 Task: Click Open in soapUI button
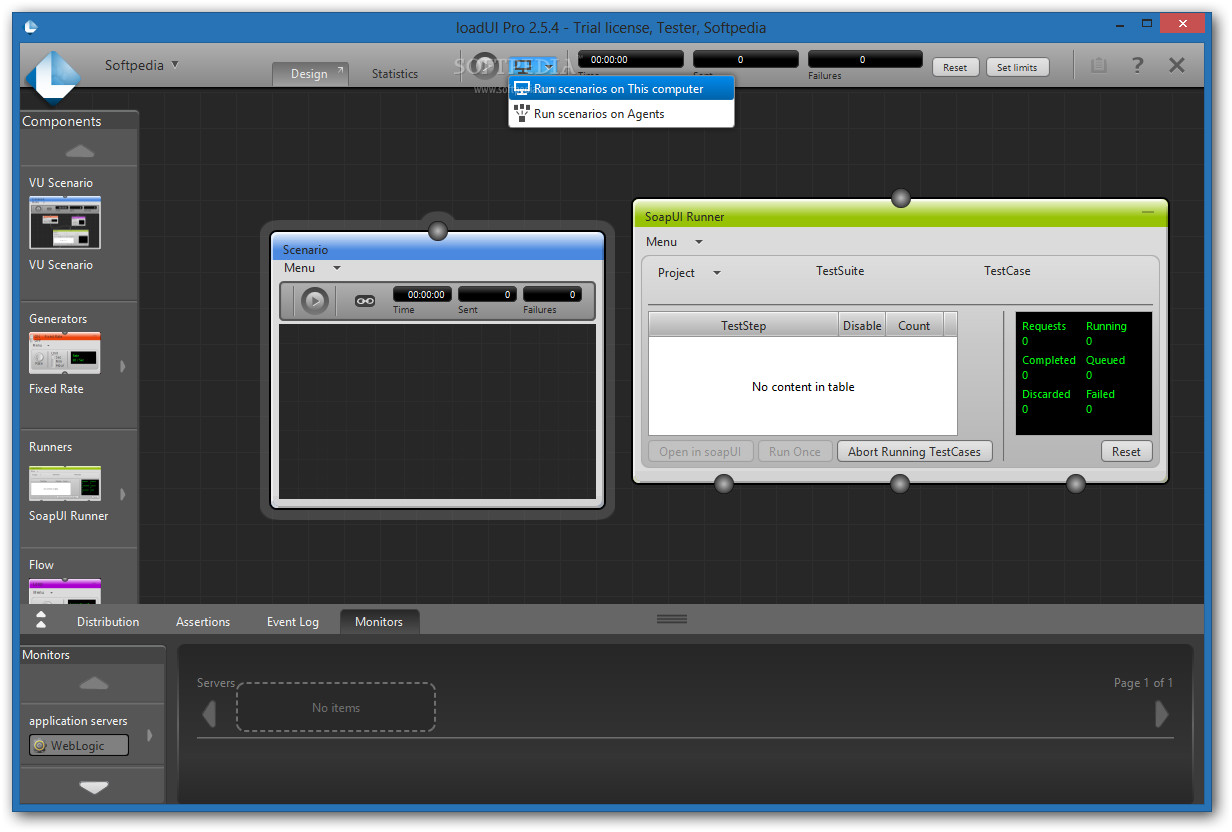700,452
